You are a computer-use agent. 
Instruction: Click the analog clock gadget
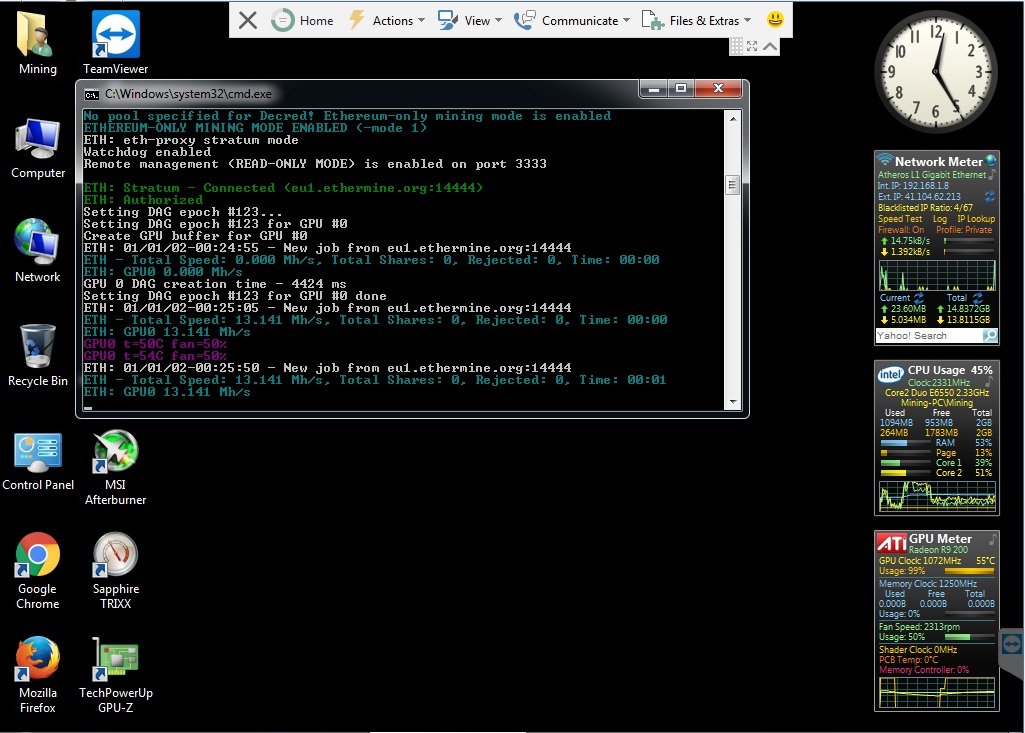[935, 71]
